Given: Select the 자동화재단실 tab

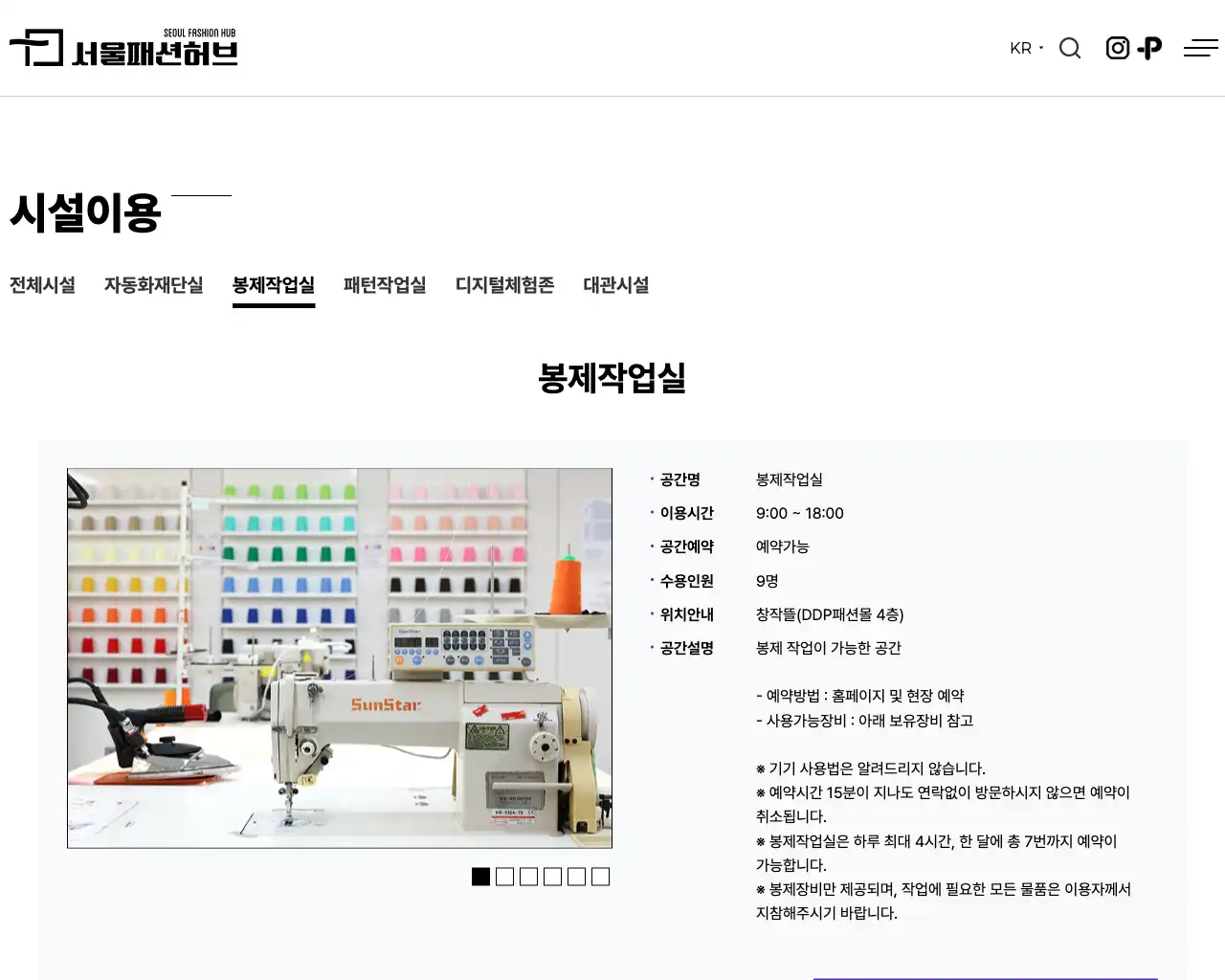Looking at the screenshot, I should click(153, 284).
